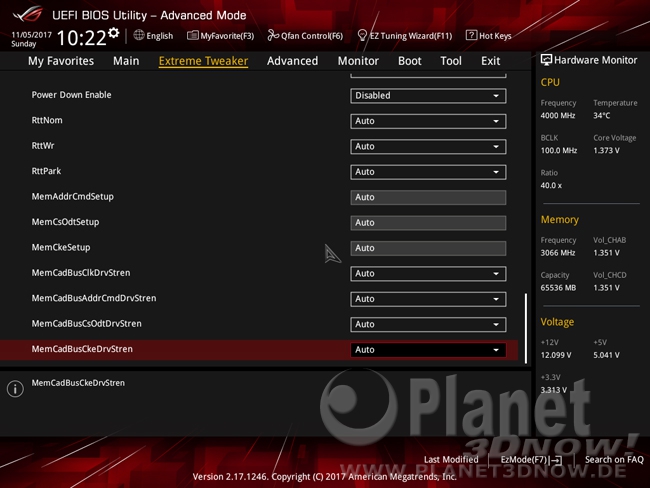The width and height of the screenshot is (650, 488).
Task: Switch to the Tool tab
Action: [x=451, y=61]
